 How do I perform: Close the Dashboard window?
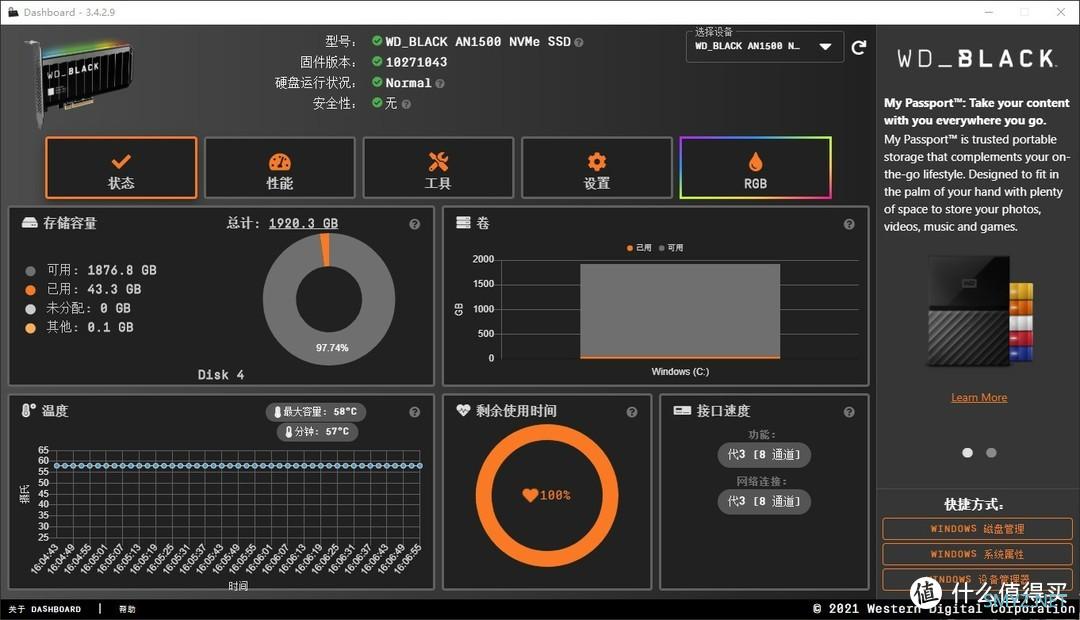pos(1061,12)
